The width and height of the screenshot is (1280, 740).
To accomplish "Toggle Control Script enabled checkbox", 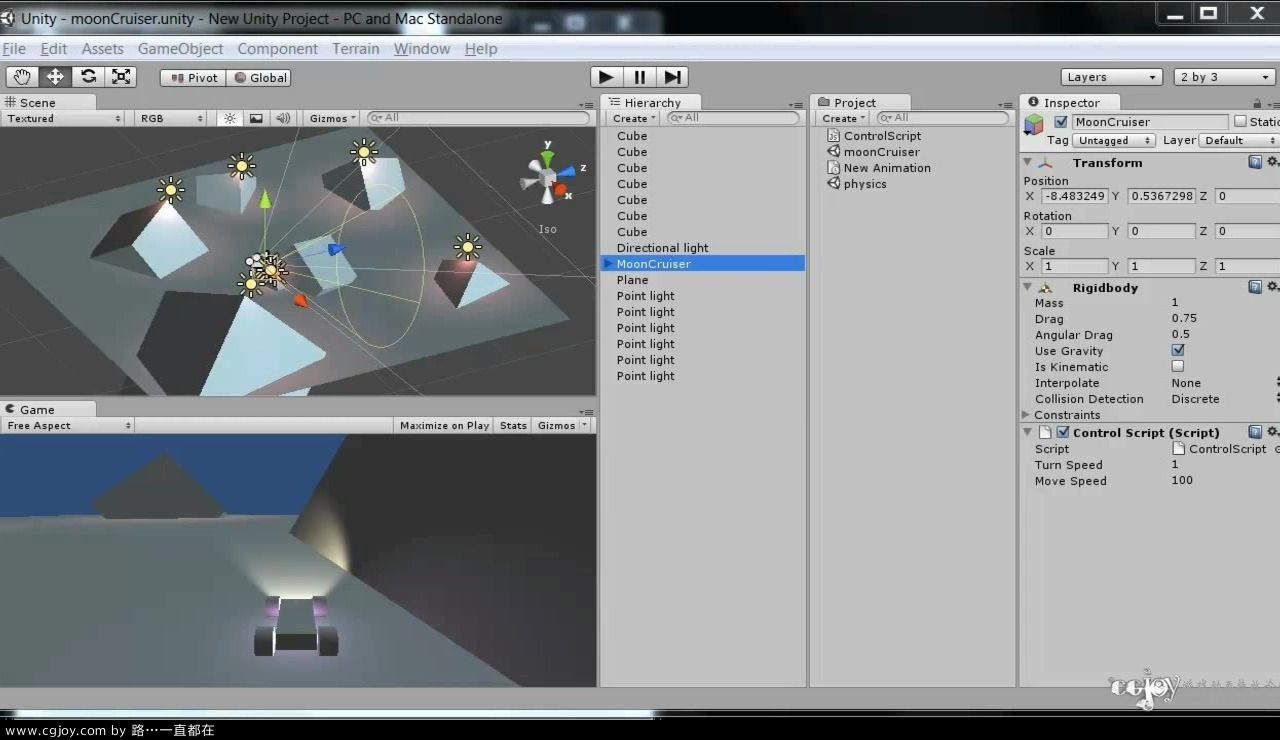I will [1063, 432].
